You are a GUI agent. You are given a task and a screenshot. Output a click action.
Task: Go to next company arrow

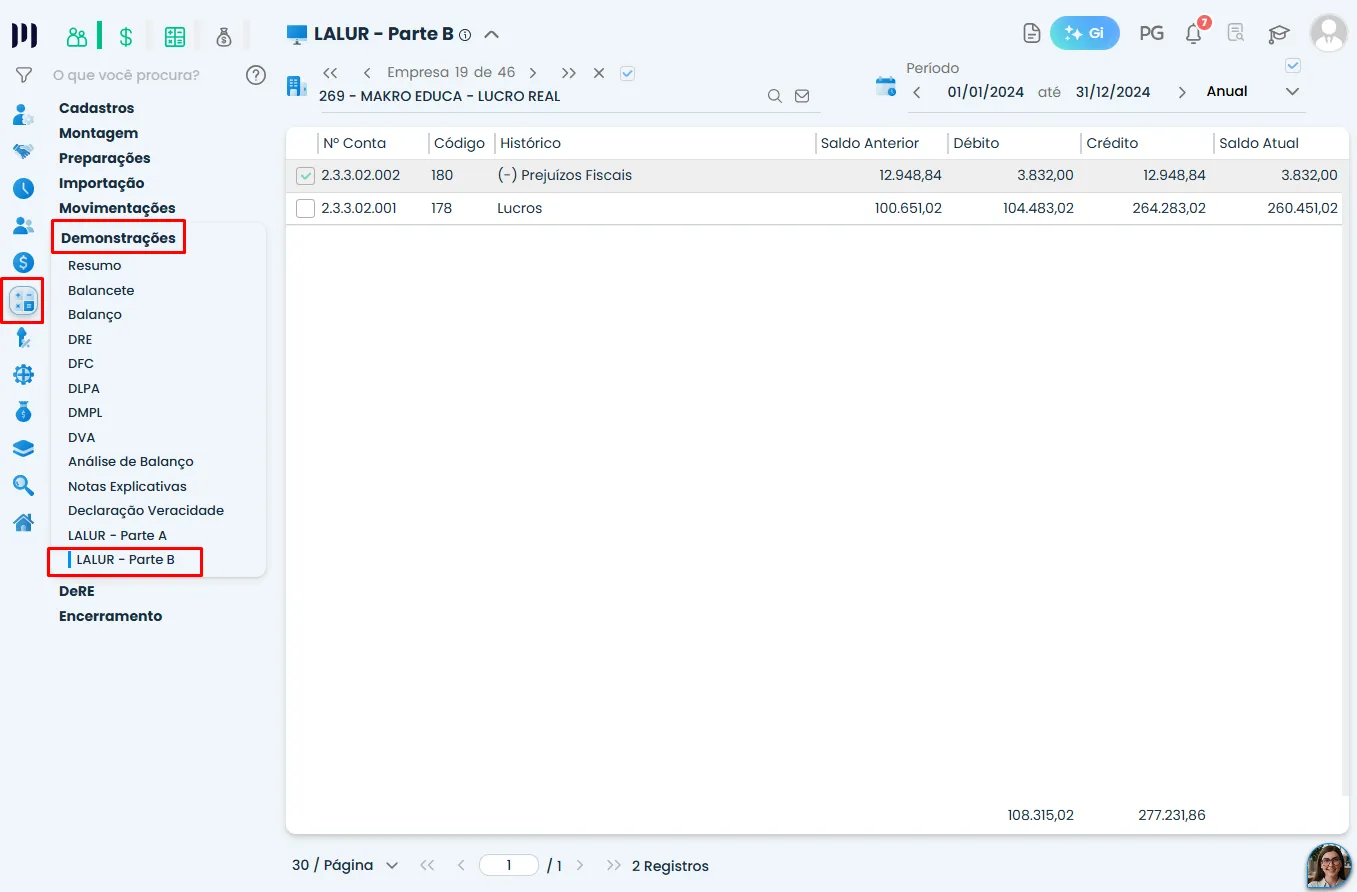[x=533, y=73]
